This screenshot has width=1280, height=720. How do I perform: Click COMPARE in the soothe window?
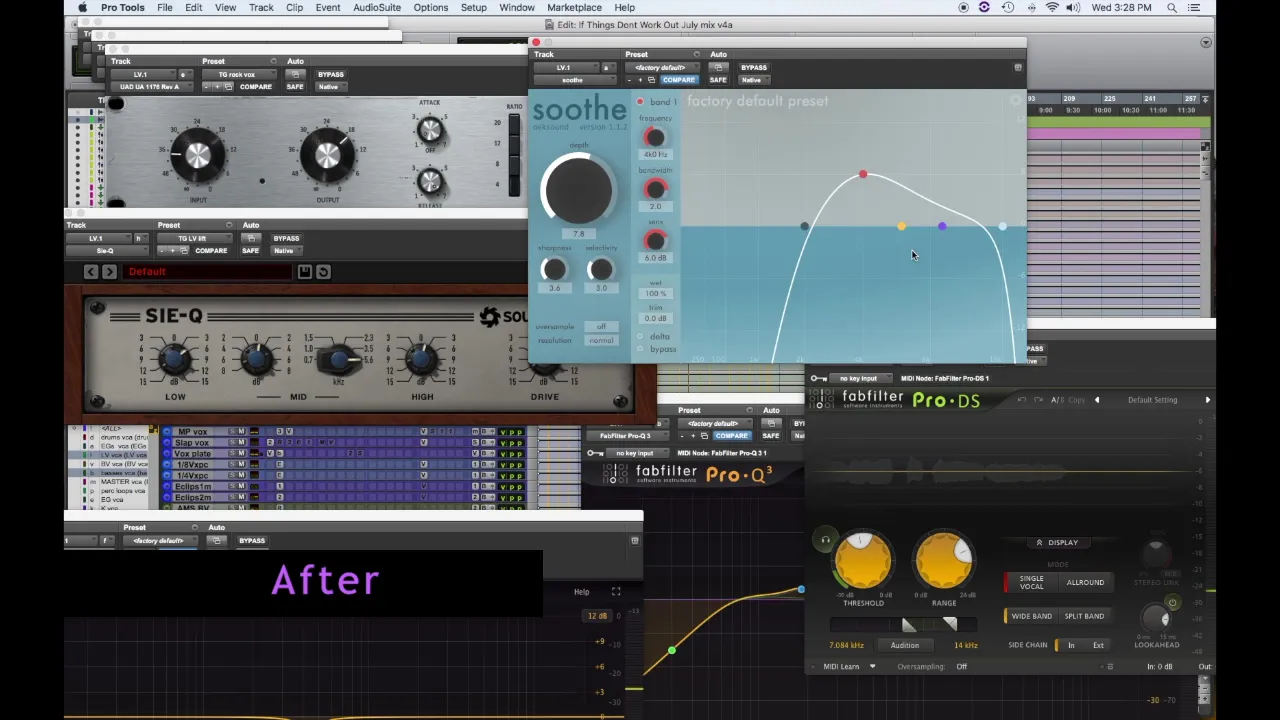[678, 80]
